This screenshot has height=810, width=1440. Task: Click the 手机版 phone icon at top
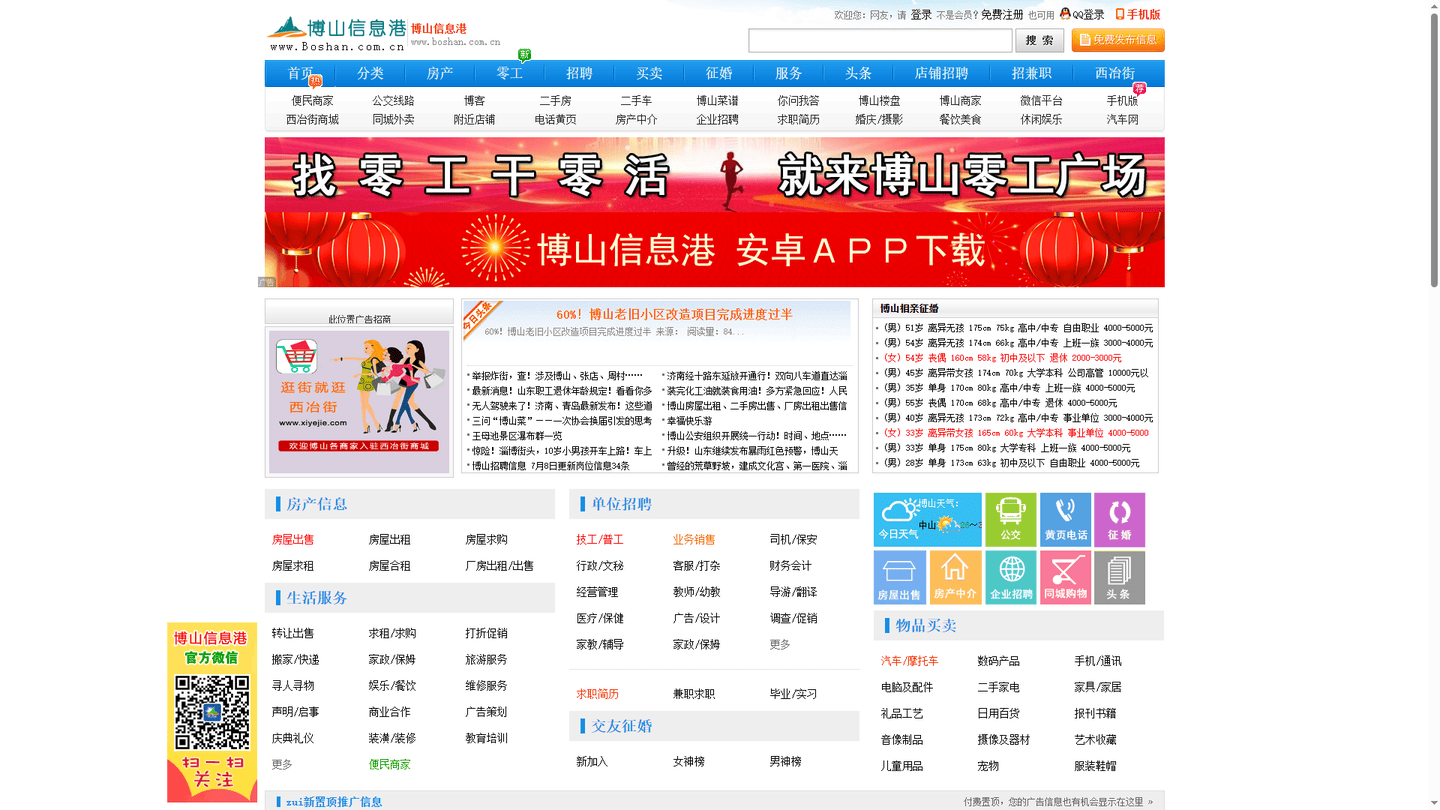1120,14
